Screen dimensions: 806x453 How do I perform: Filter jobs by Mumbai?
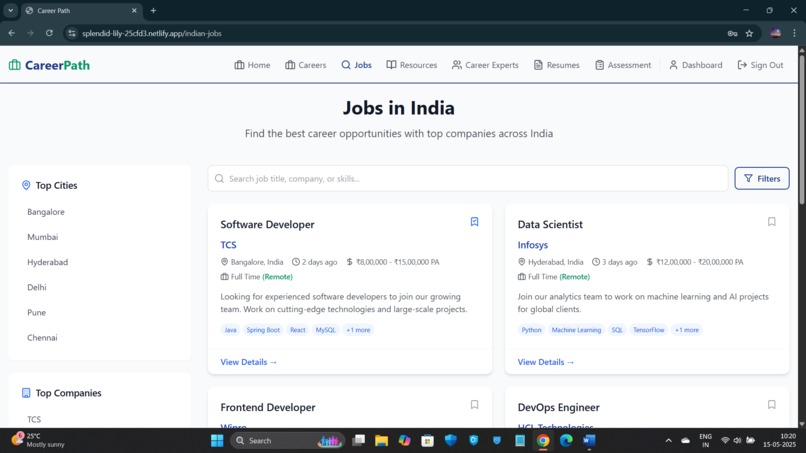pos(43,237)
